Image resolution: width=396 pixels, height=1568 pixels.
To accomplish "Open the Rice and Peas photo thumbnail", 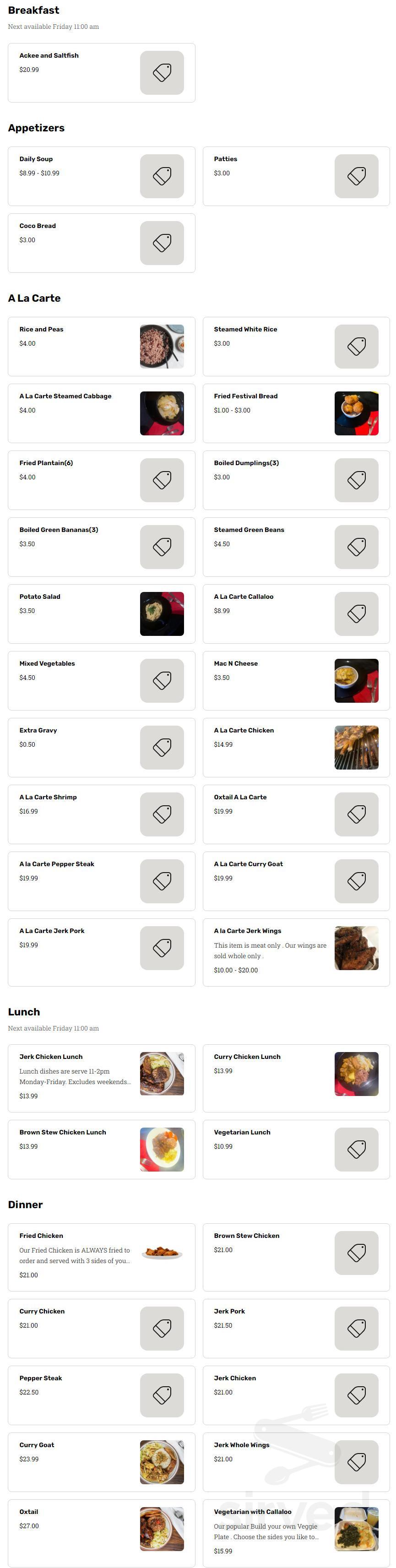I will (x=162, y=347).
